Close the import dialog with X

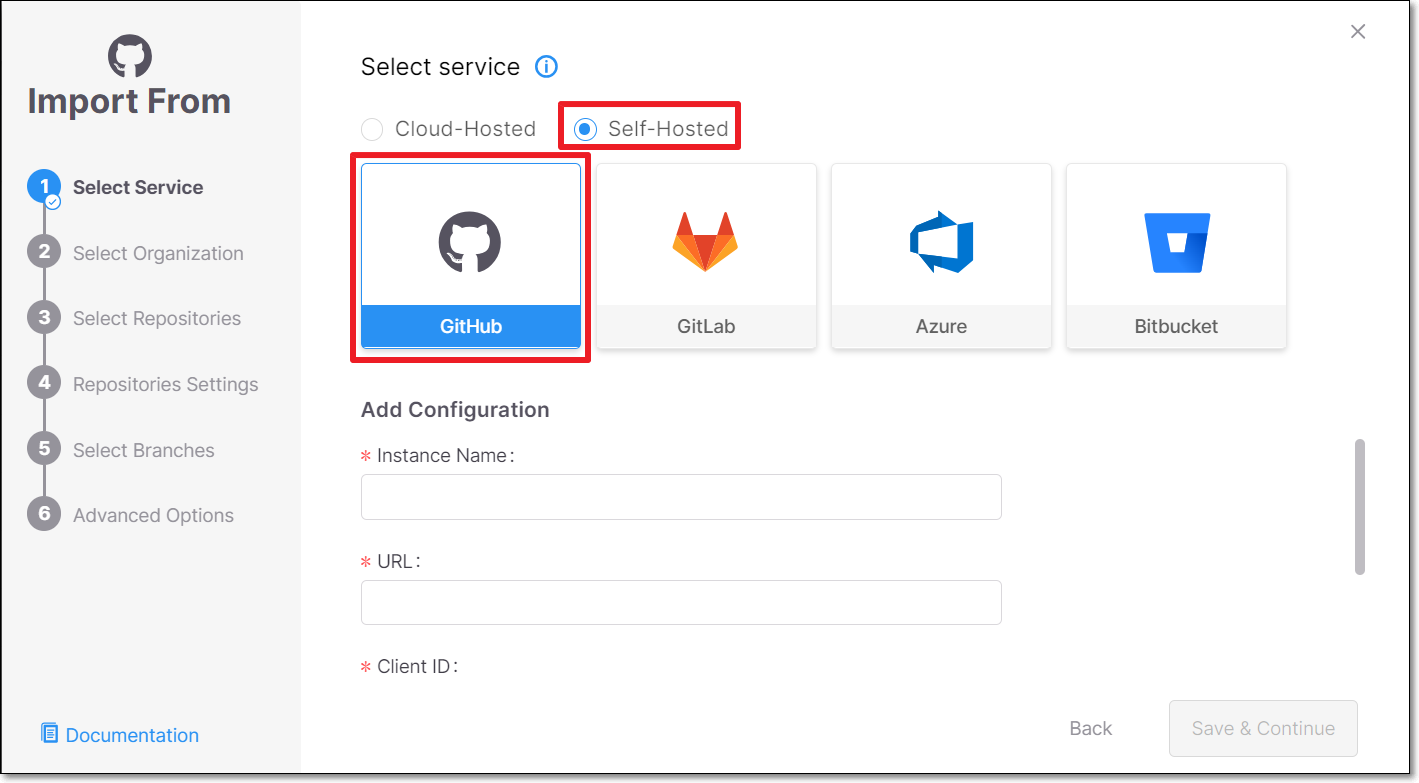[x=1358, y=32]
